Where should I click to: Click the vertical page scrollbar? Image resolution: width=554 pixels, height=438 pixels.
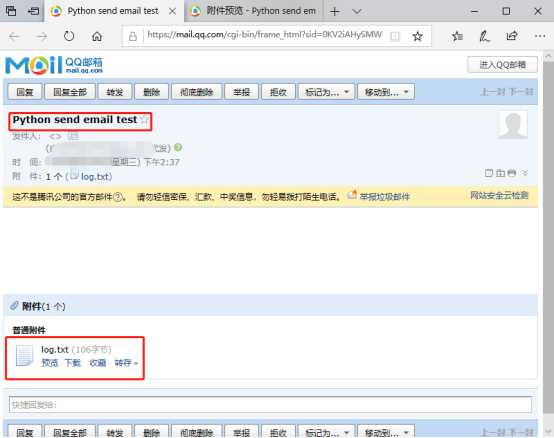[548, 237]
